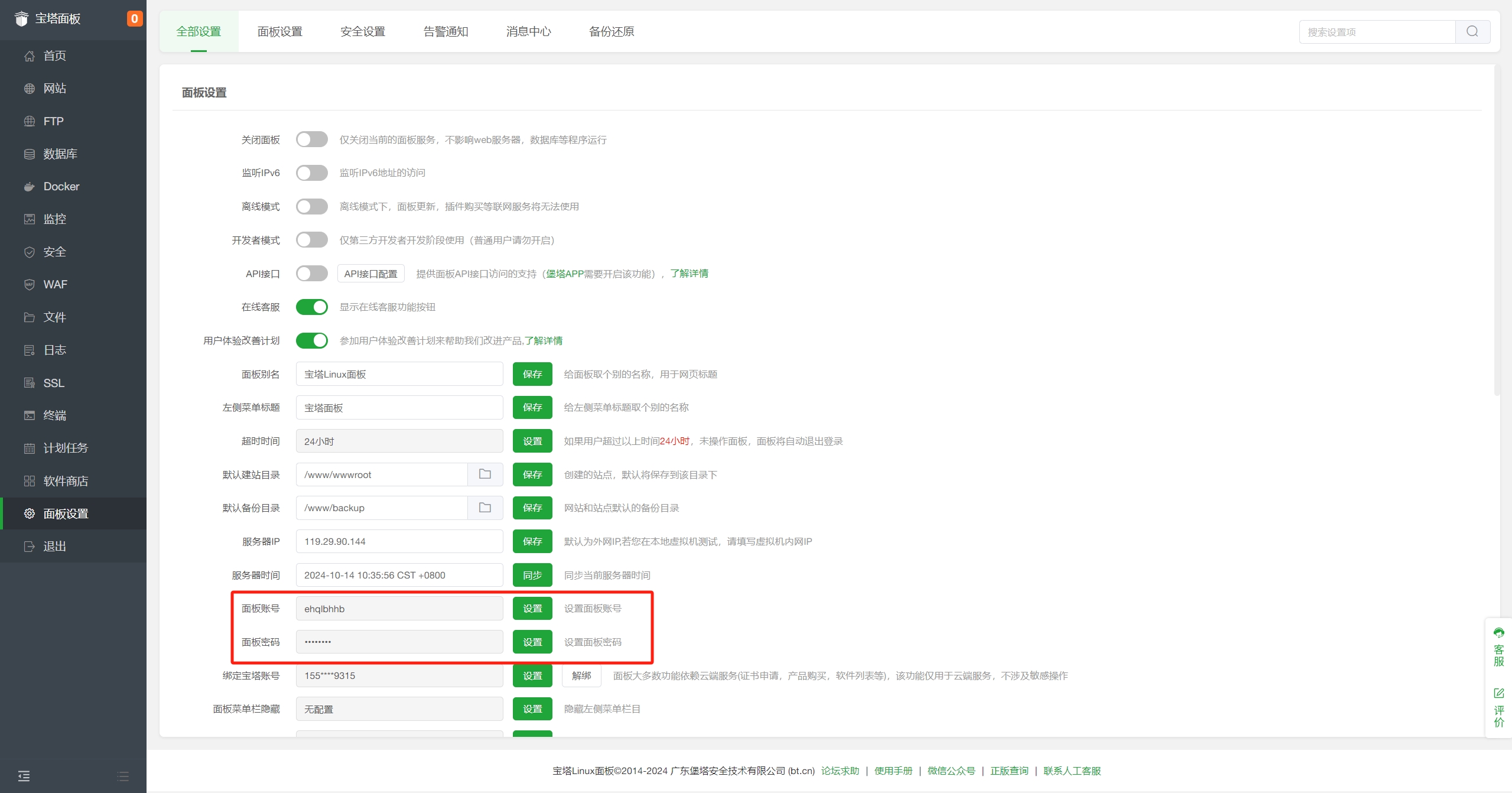Click the unbind button for the linked BT account
The width and height of the screenshot is (1512, 793).
pos(581,675)
